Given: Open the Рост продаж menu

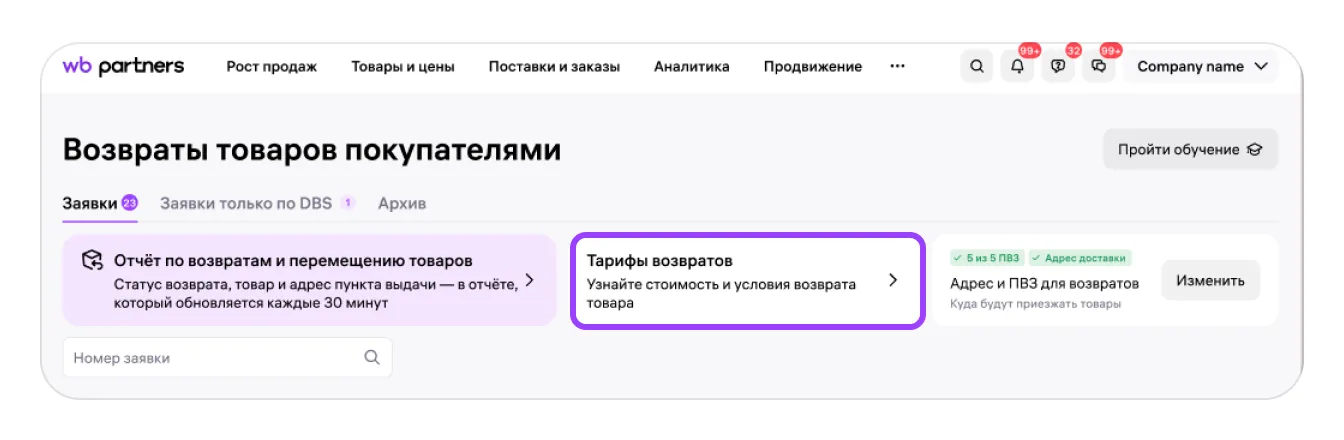Looking at the screenshot, I should 271,67.
